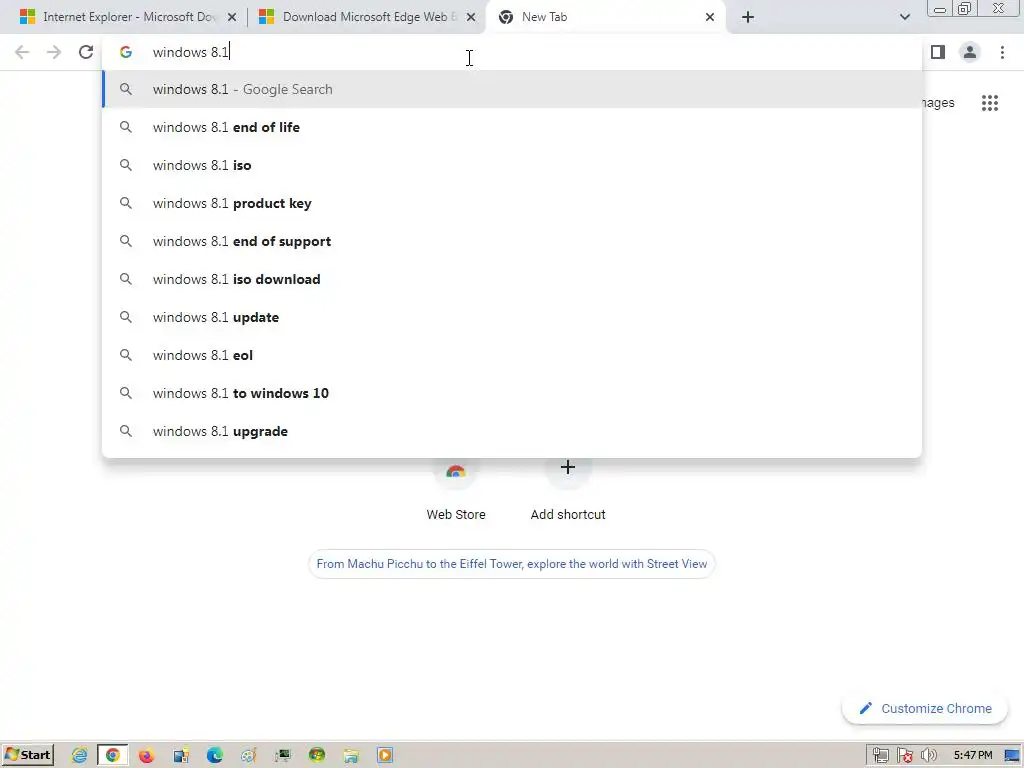Reload the page with the refresh icon
This screenshot has width=1024, height=768.
86,52
